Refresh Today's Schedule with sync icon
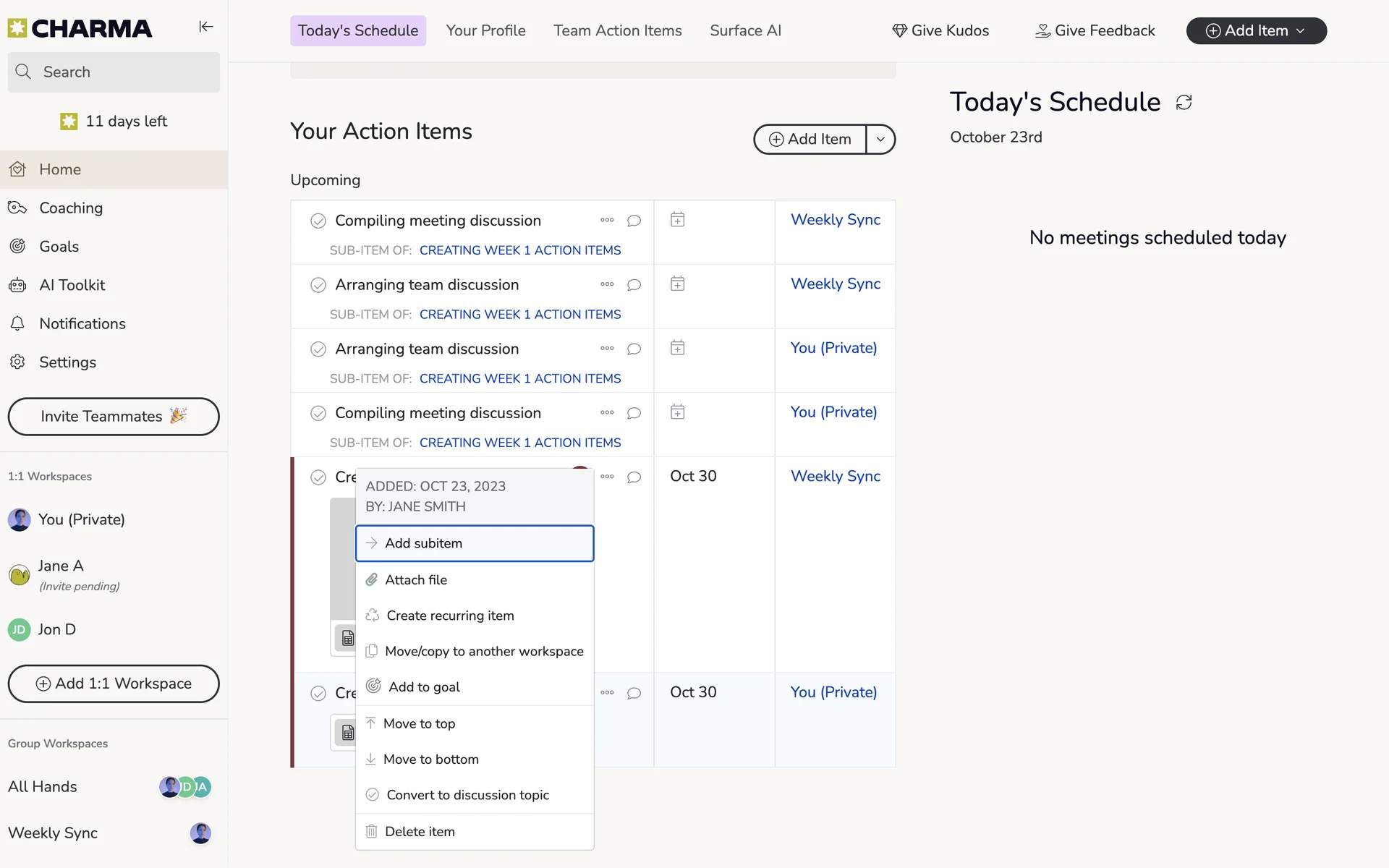Viewport: 1389px width, 868px height. tap(1184, 103)
